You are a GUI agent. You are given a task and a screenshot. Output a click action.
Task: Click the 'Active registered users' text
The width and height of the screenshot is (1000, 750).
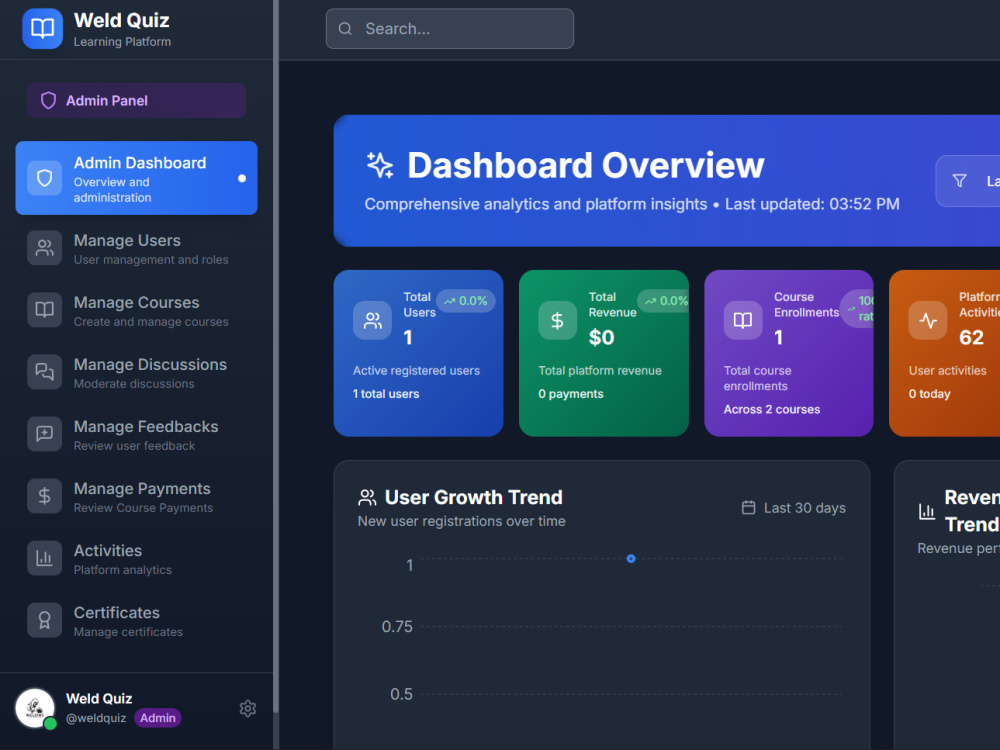click(416, 371)
